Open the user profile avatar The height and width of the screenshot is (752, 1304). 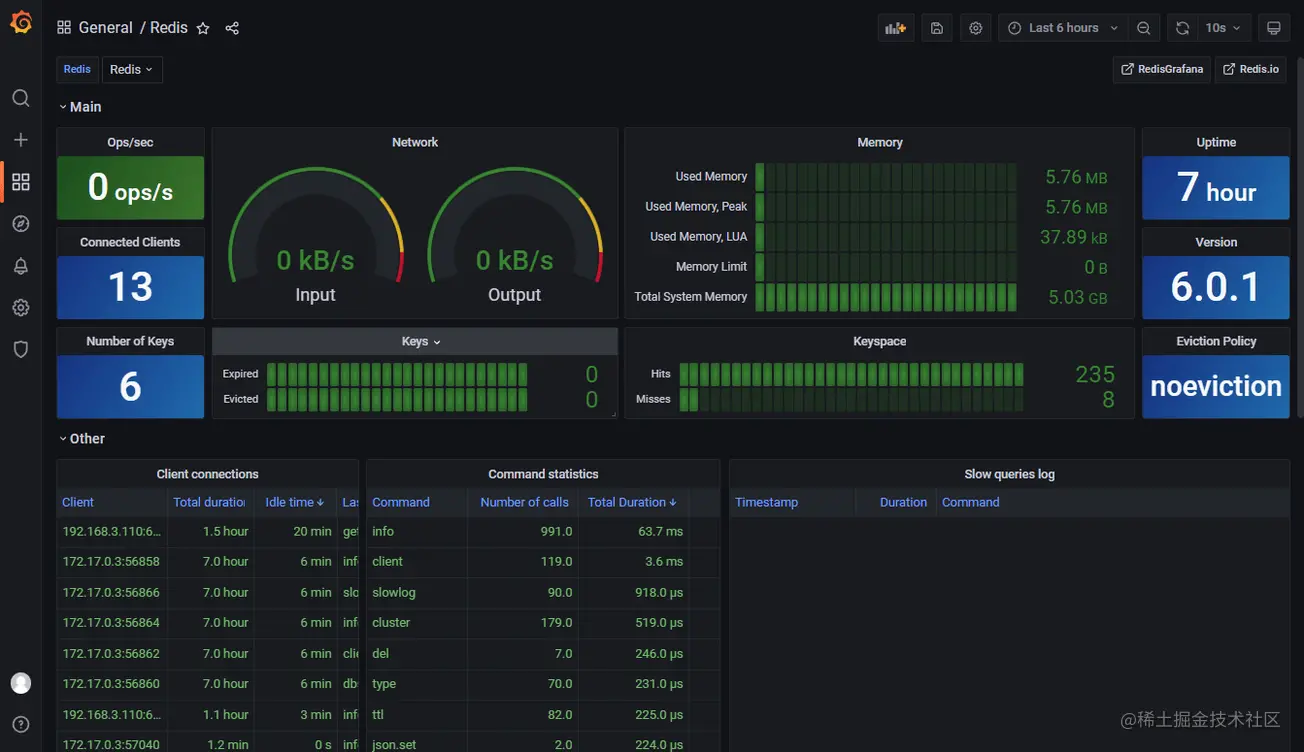tap(21, 683)
